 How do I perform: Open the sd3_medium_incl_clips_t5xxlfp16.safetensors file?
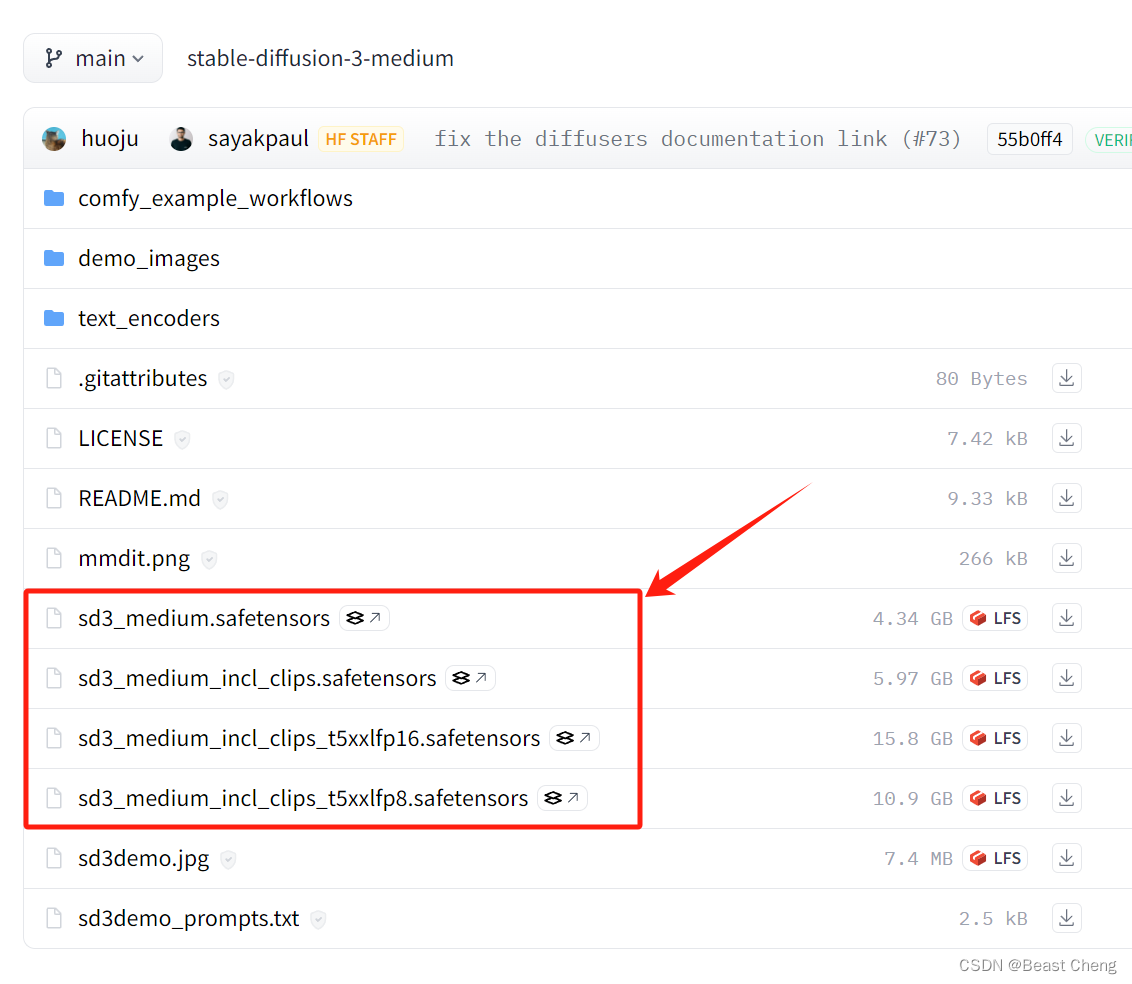[309, 739]
